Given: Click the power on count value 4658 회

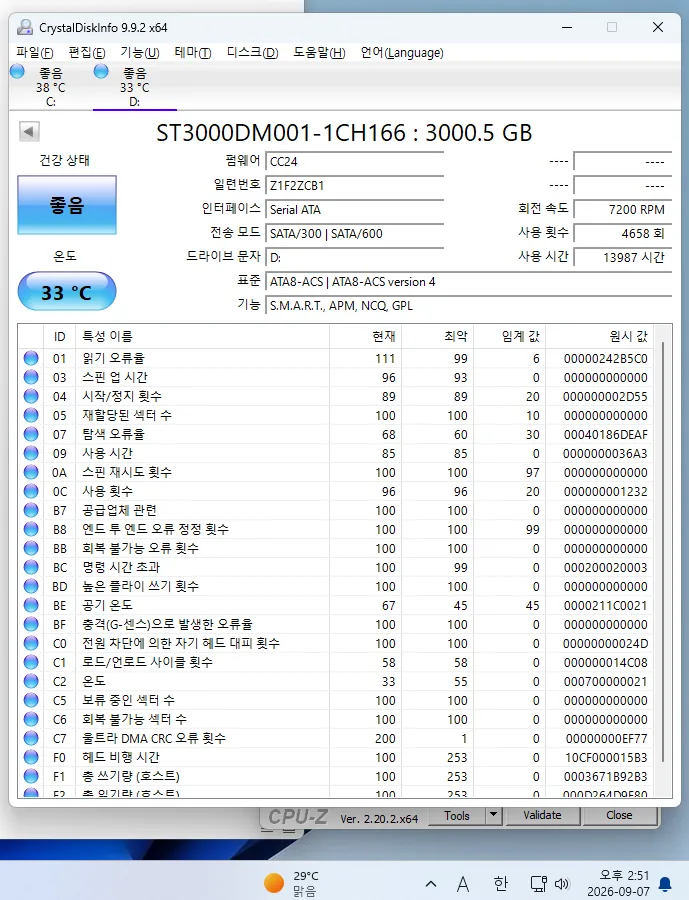Looking at the screenshot, I should (622, 234).
